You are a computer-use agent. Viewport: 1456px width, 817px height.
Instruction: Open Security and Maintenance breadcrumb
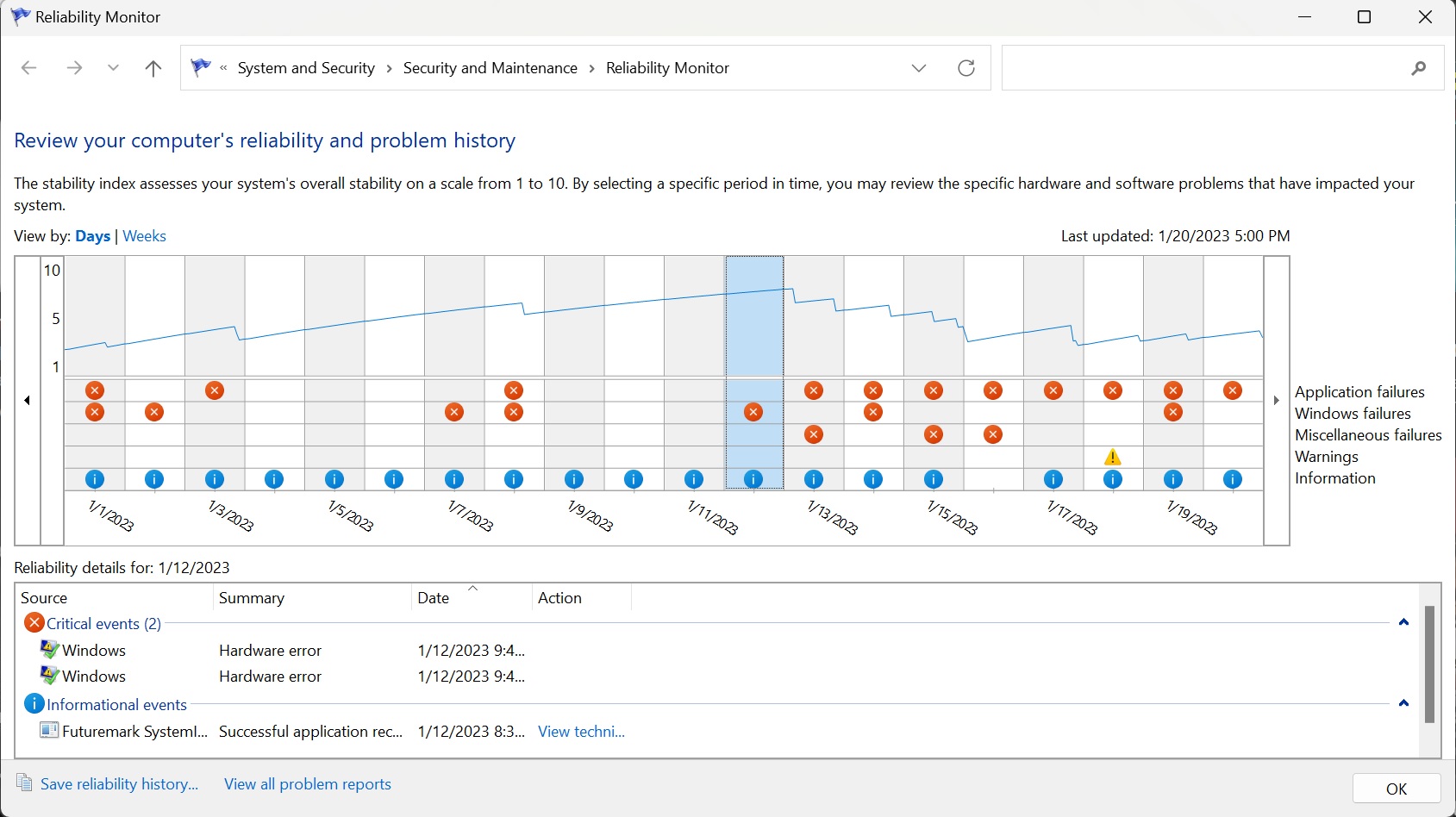491,68
